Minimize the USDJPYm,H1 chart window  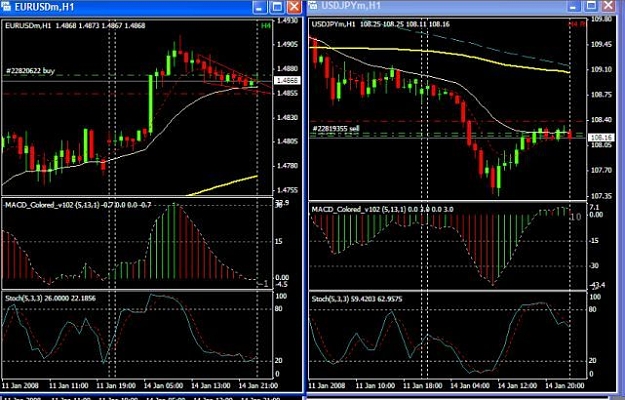pyautogui.click(x=574, y=6)
